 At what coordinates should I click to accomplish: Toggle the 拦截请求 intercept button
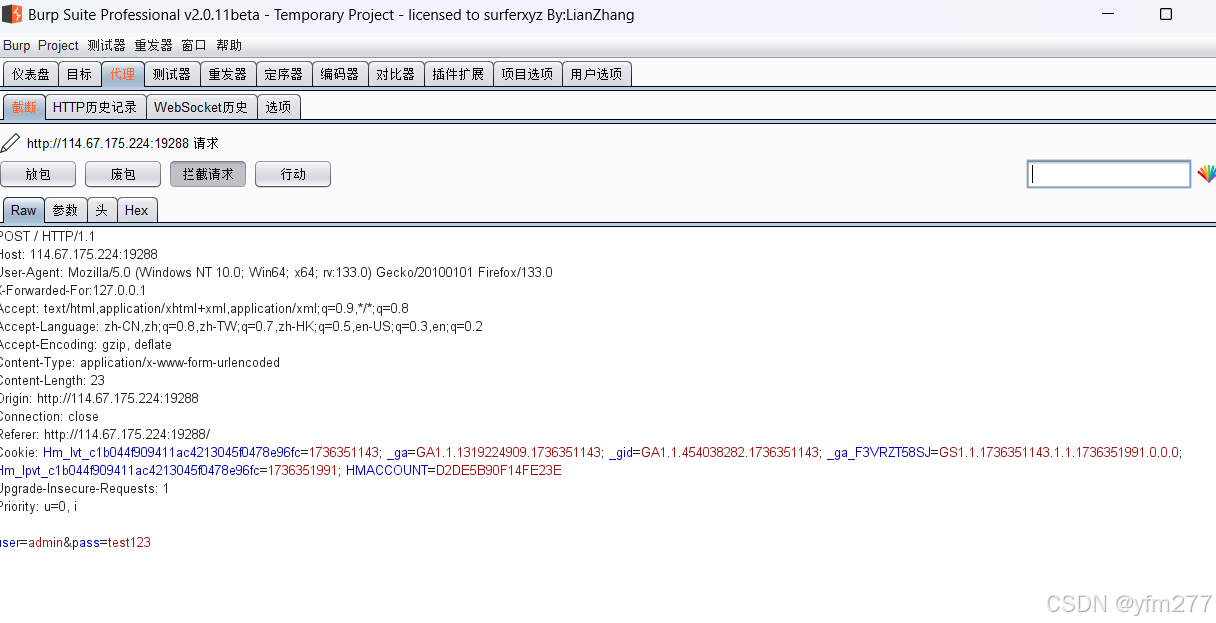point(208,174)
